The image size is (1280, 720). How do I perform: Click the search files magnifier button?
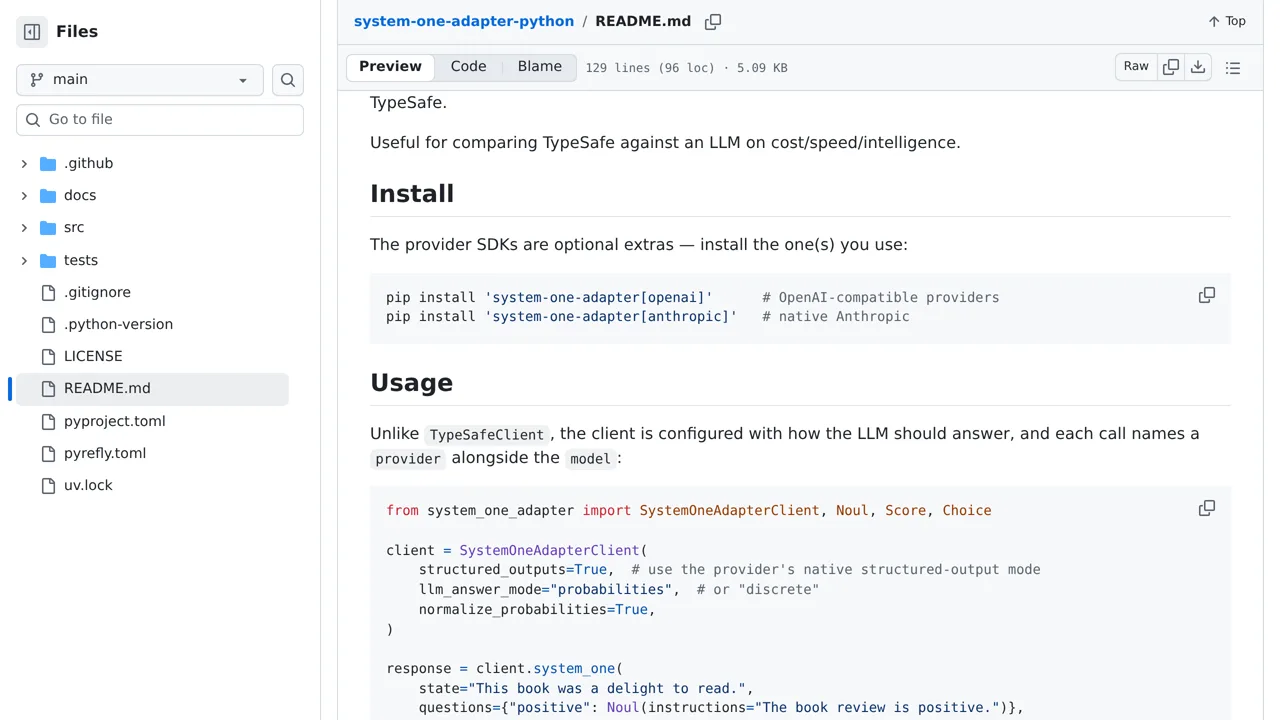(x=288, y=80)
